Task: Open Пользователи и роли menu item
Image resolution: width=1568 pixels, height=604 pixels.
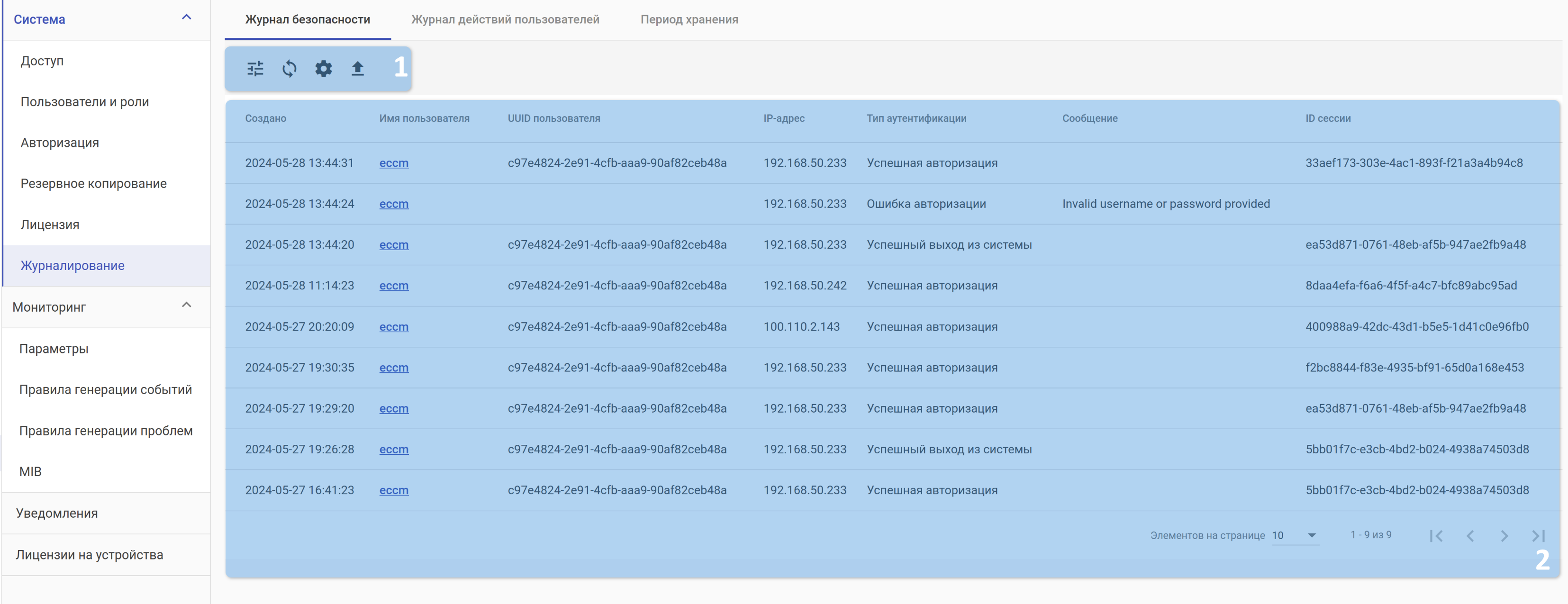Action: (x=85, y=101)
